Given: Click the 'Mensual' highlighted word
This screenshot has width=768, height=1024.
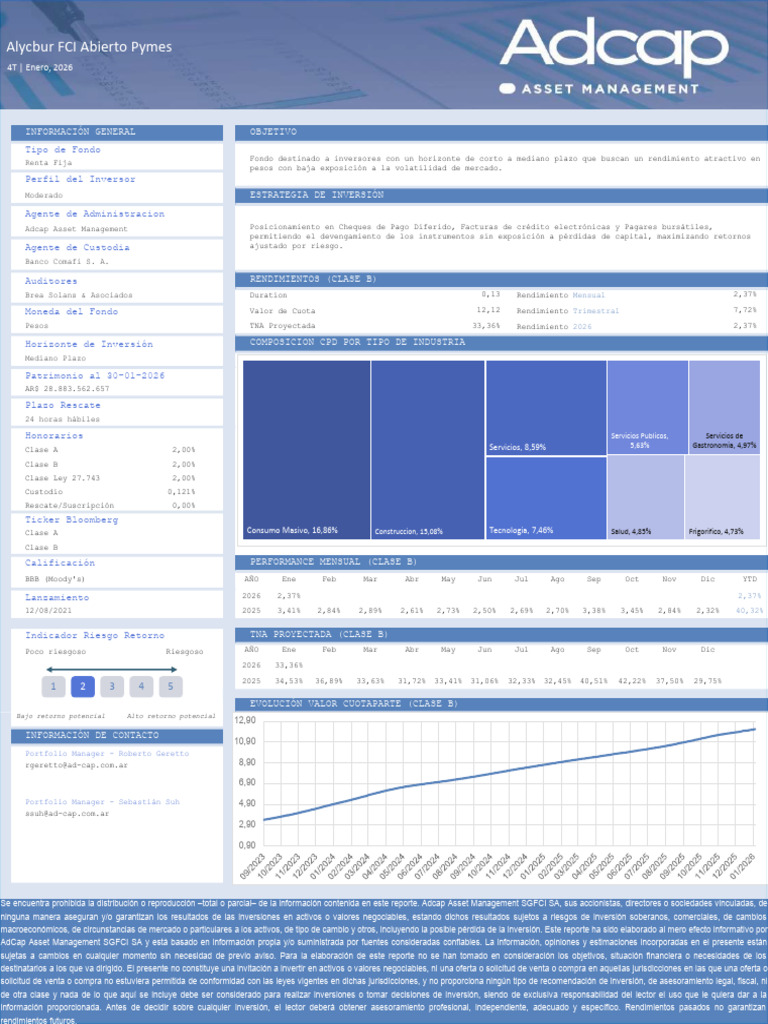Looking at the screenshot, I should point(588,295).
